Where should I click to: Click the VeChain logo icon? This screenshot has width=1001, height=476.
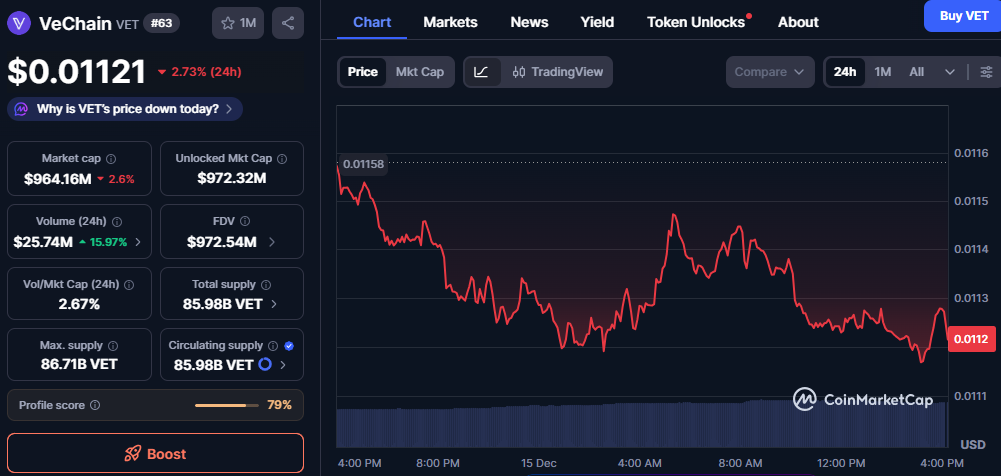pyautogui.click(x=19, y=23)
